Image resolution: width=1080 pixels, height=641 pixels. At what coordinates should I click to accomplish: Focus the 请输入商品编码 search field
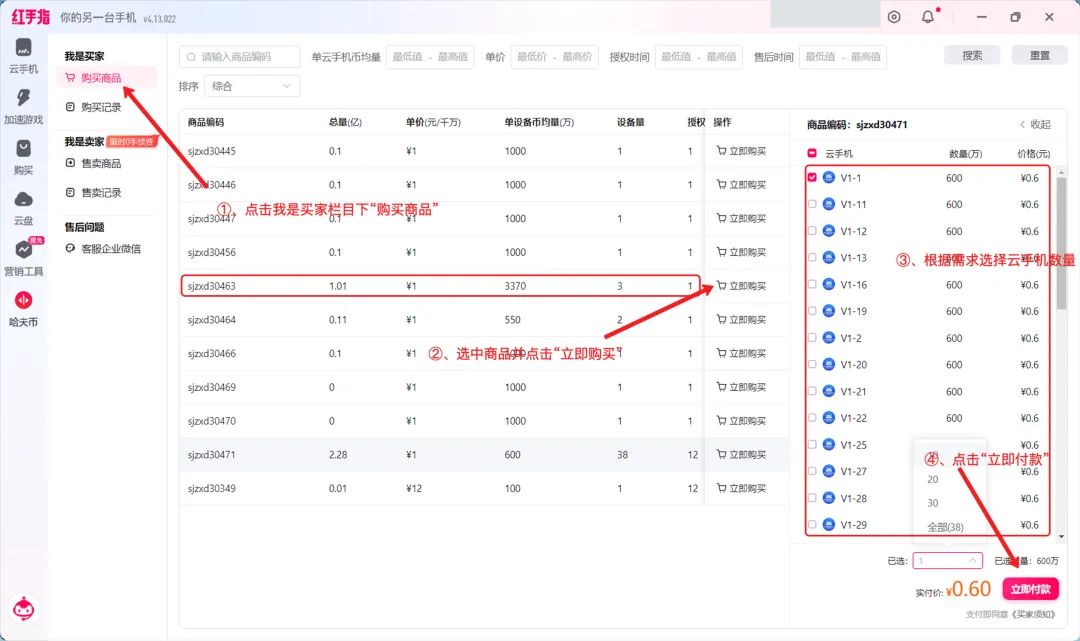click(x=240, y=56)
